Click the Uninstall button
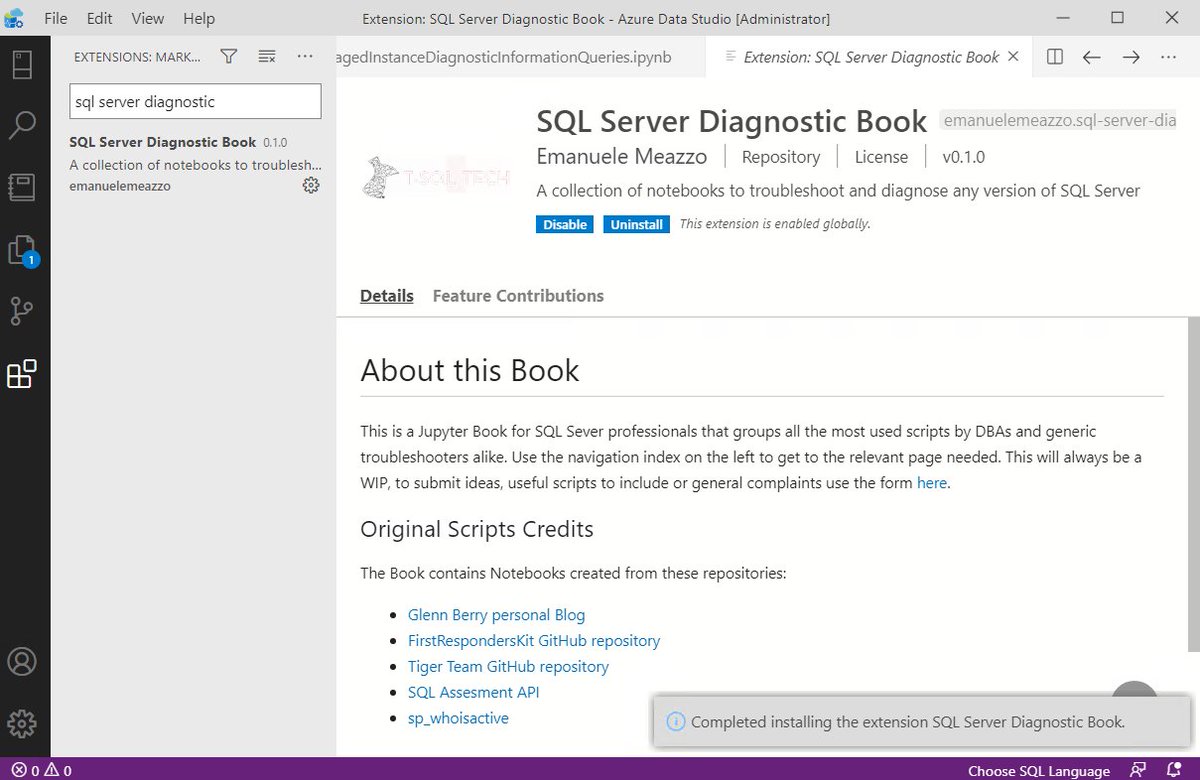The height and width of the screenshot is (780, 1200). click(x=636, y=224)
